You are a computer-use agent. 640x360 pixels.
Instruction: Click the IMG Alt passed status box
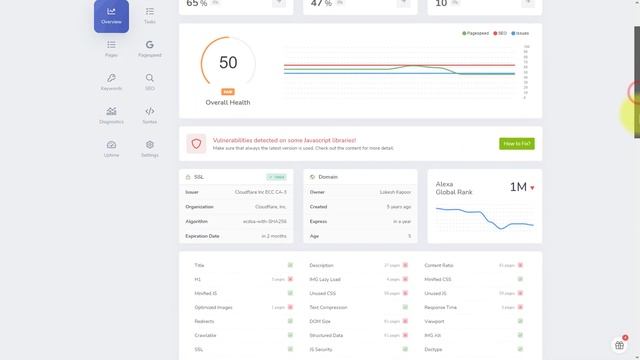pyautogui.click(x=520, y=335)
